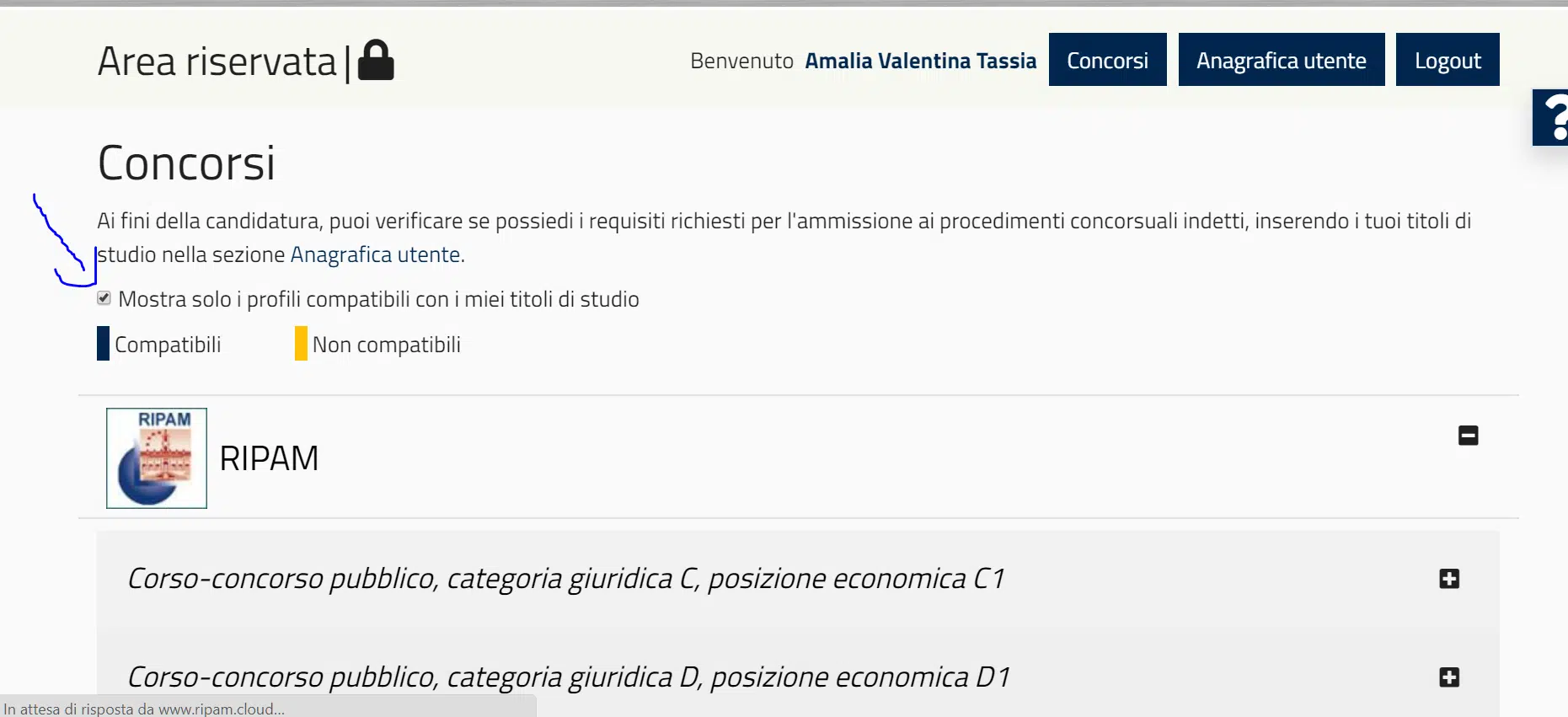
Task: Open the Concorsi navigation button
Action: [1107, 60]
